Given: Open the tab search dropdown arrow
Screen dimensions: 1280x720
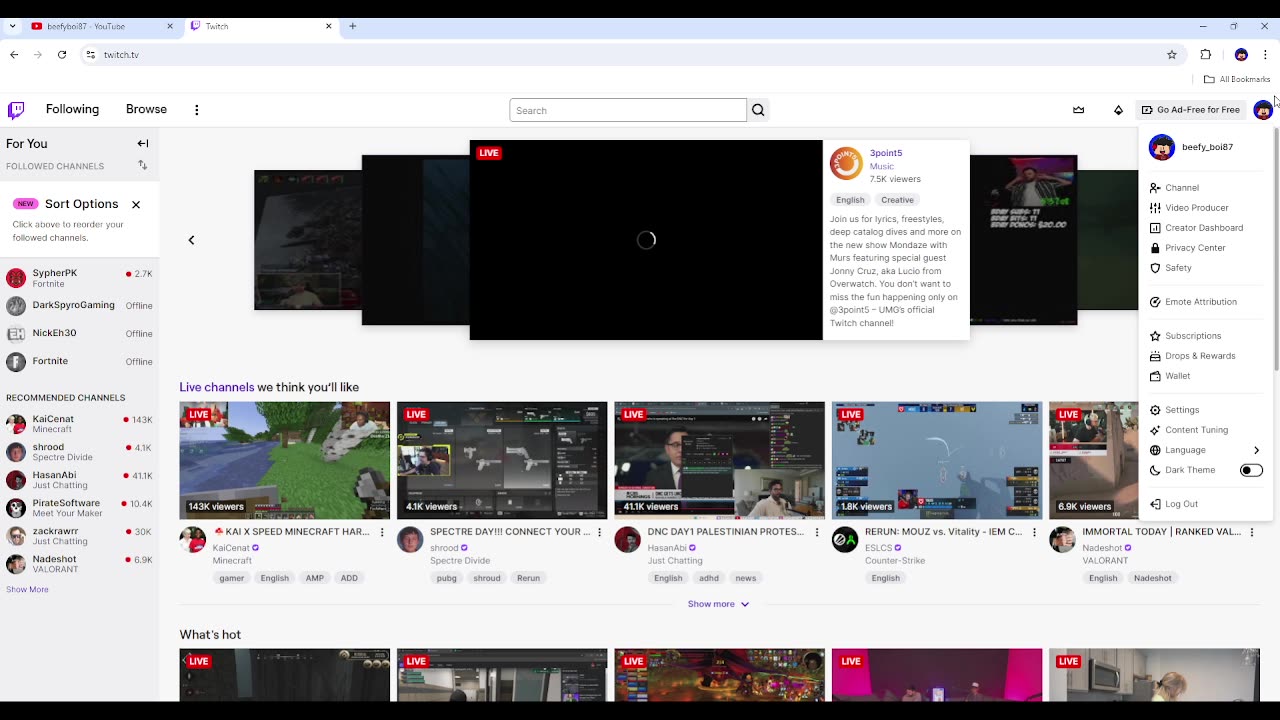Looking at the screenshot, I should [x=12, y=26].
